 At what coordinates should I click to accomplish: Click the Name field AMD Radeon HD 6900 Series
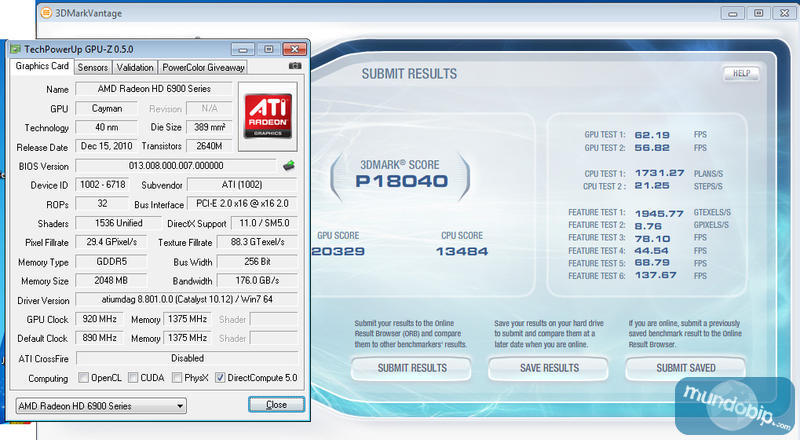pyautogui.click(x=154, y=89)
